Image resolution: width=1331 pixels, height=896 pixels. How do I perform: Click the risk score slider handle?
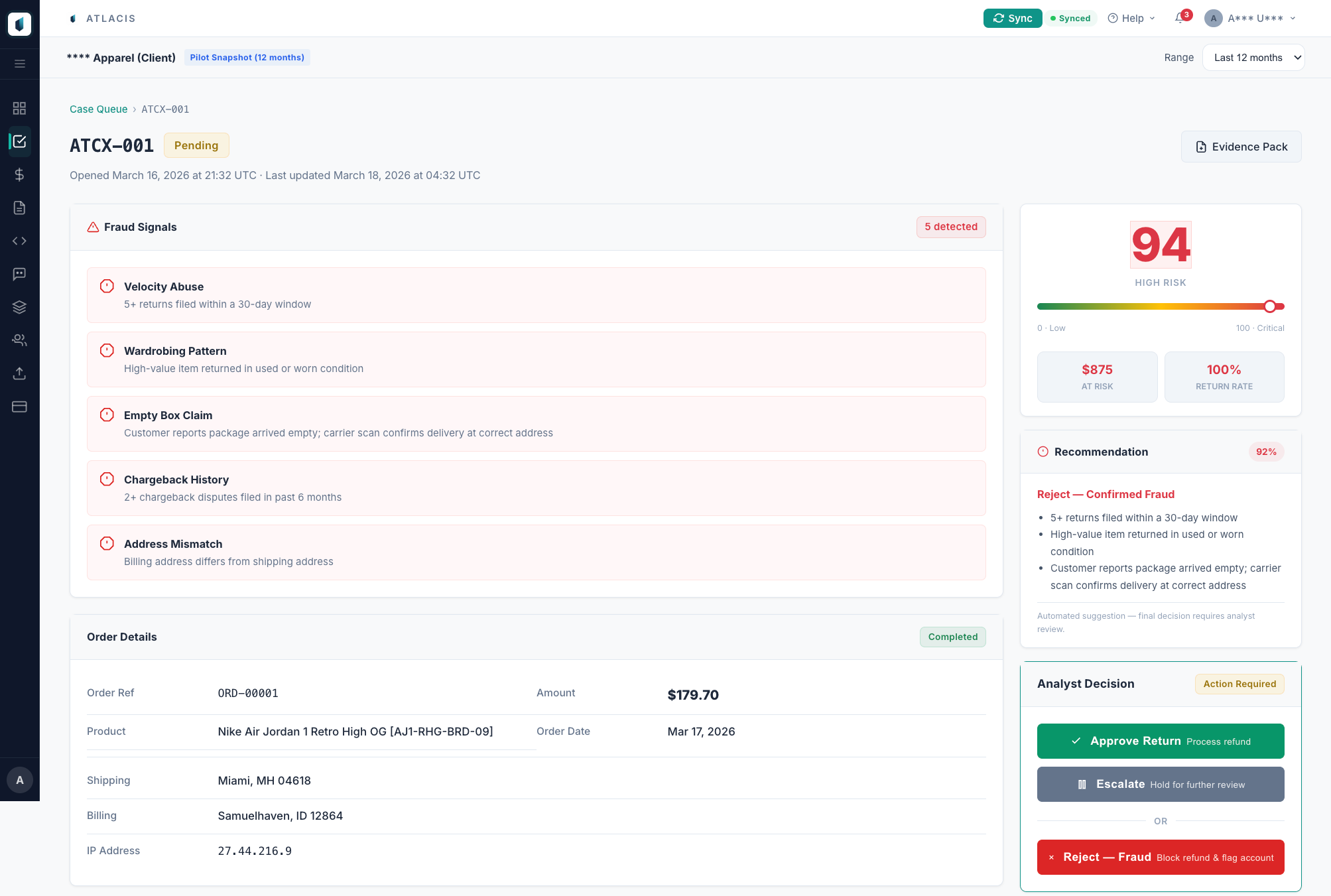[1269, 306]
